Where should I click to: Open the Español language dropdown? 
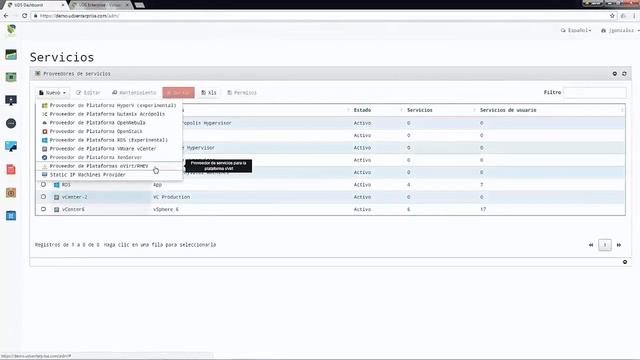(576, 30)
